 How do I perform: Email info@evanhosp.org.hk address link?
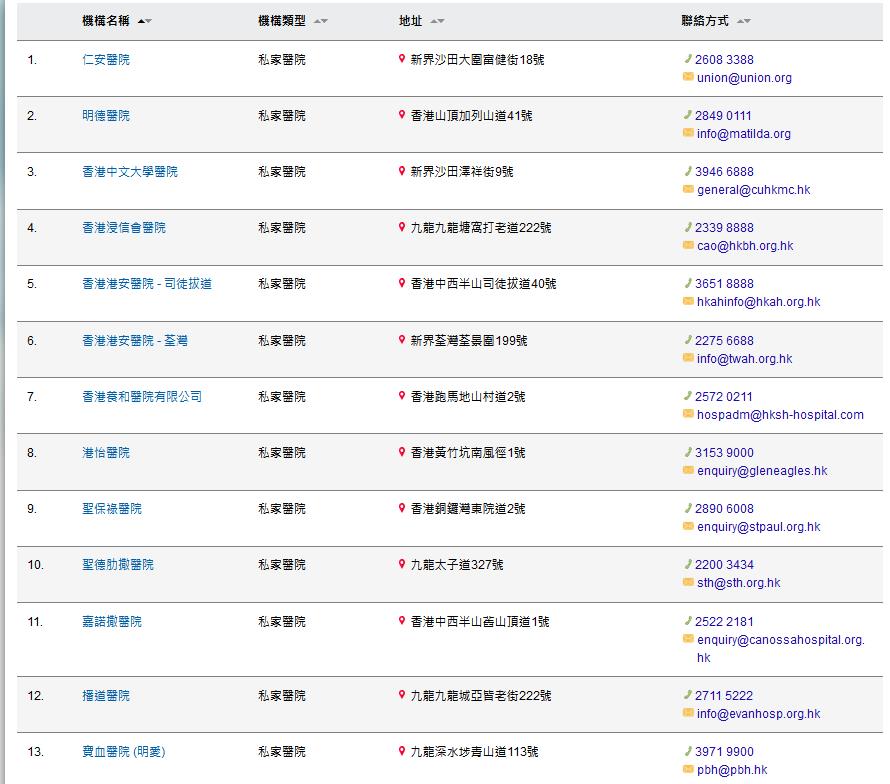[759, 714]
